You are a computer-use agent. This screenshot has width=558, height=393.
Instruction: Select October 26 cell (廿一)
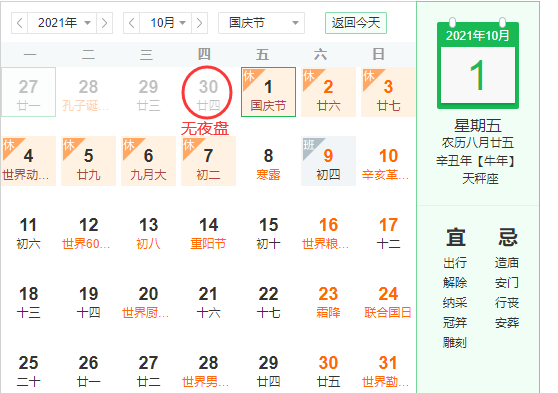tap(88, 368)
